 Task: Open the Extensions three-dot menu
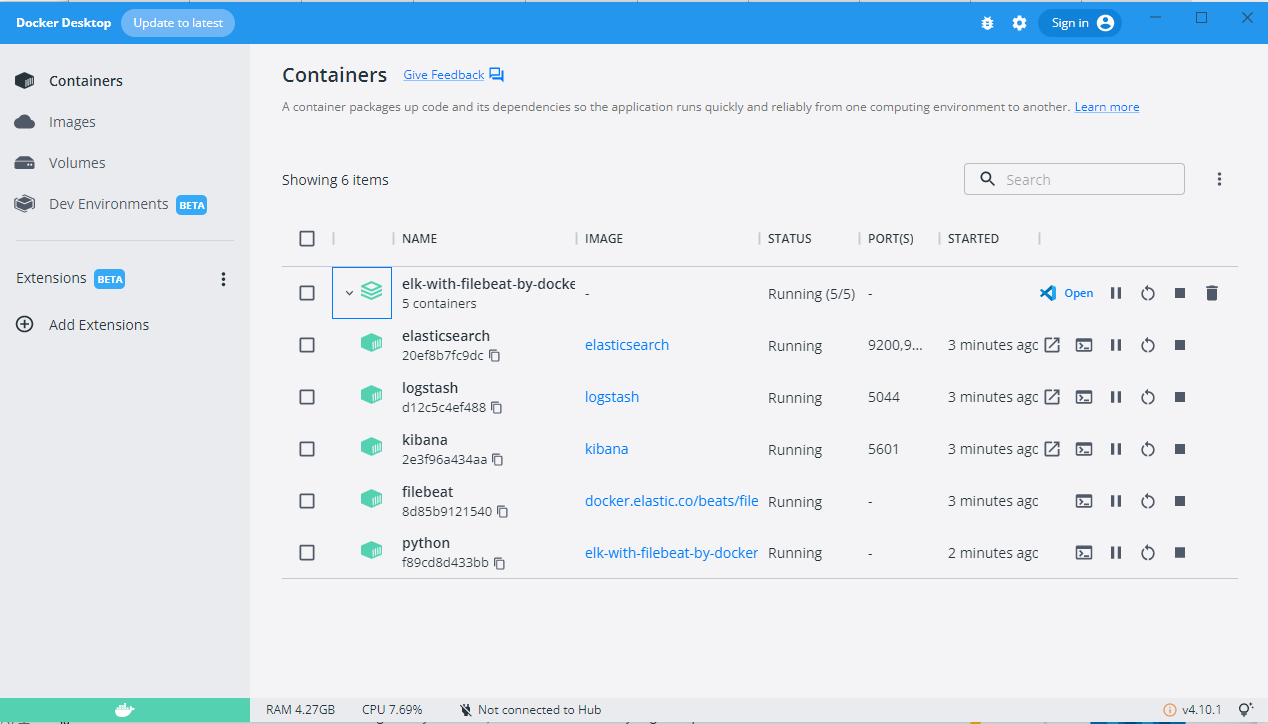pos(224,279)
